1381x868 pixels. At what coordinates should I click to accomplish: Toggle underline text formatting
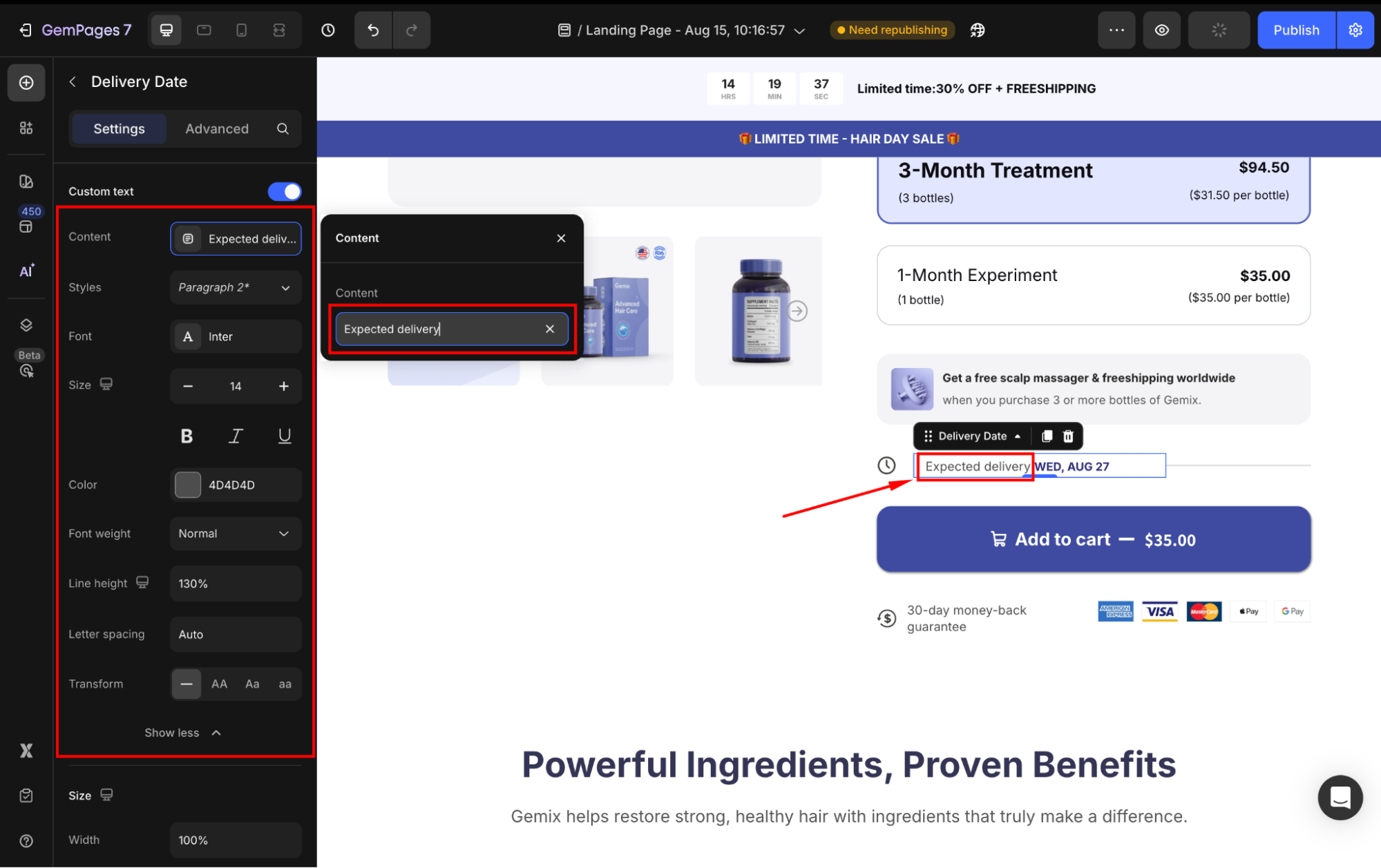point(284,436)
